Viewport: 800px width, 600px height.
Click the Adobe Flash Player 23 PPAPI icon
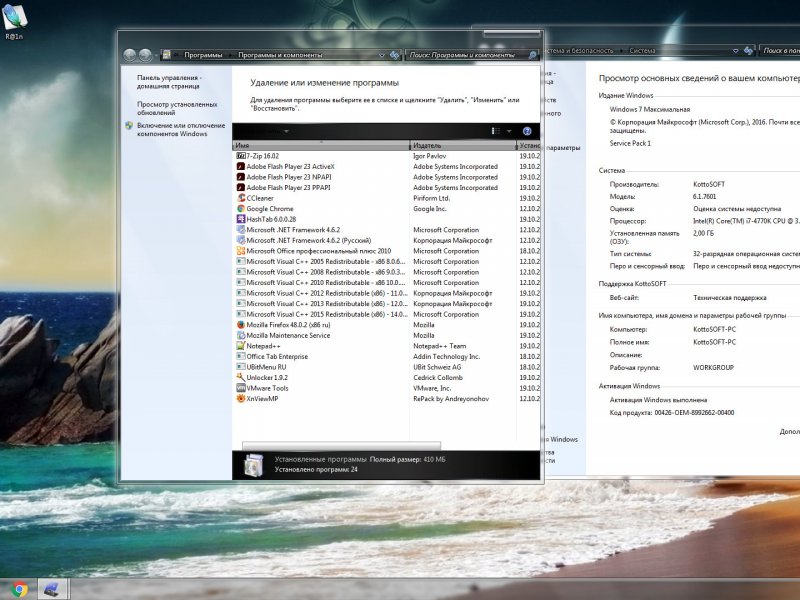[x=241, y=187]
